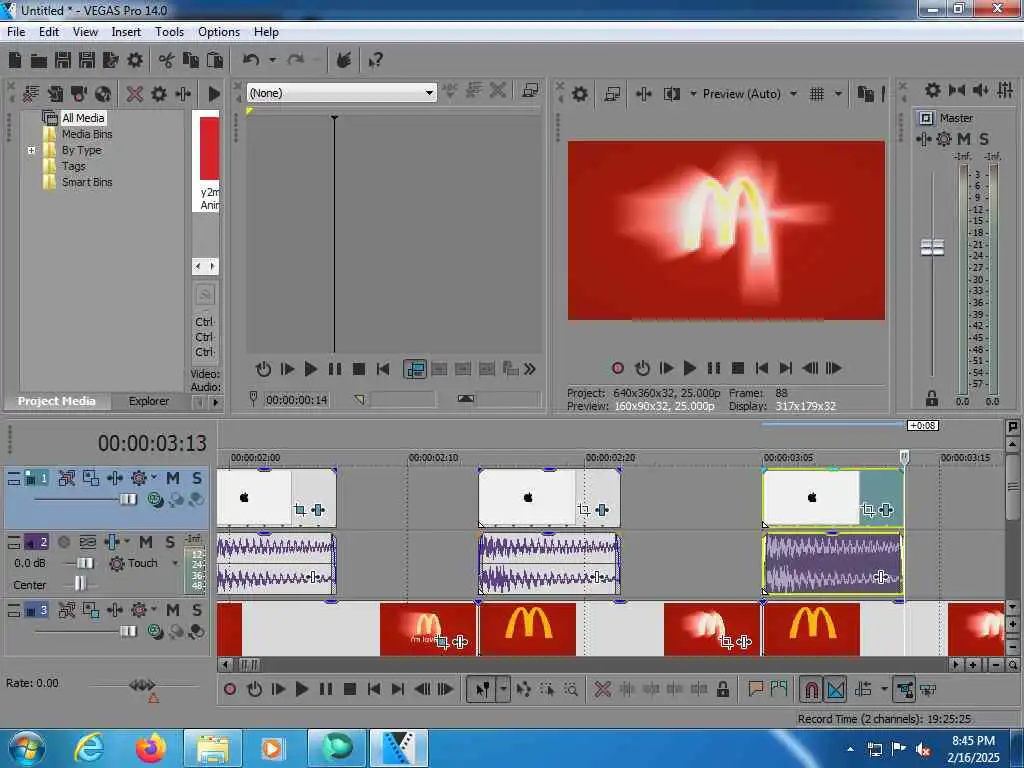
Task: Stop playback in trimmer window
Action: pos(359,369)
